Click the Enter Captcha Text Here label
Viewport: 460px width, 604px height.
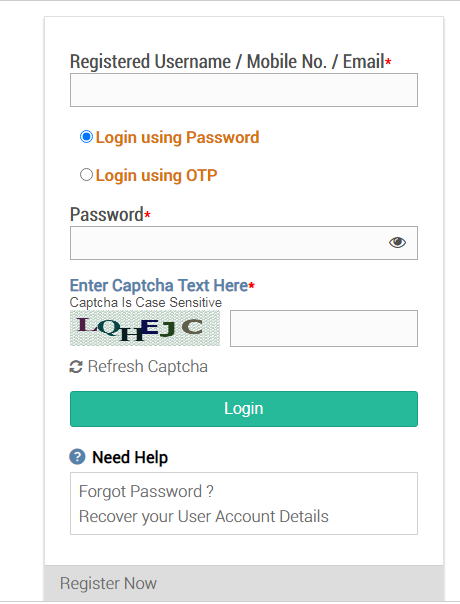coord(159,285)
